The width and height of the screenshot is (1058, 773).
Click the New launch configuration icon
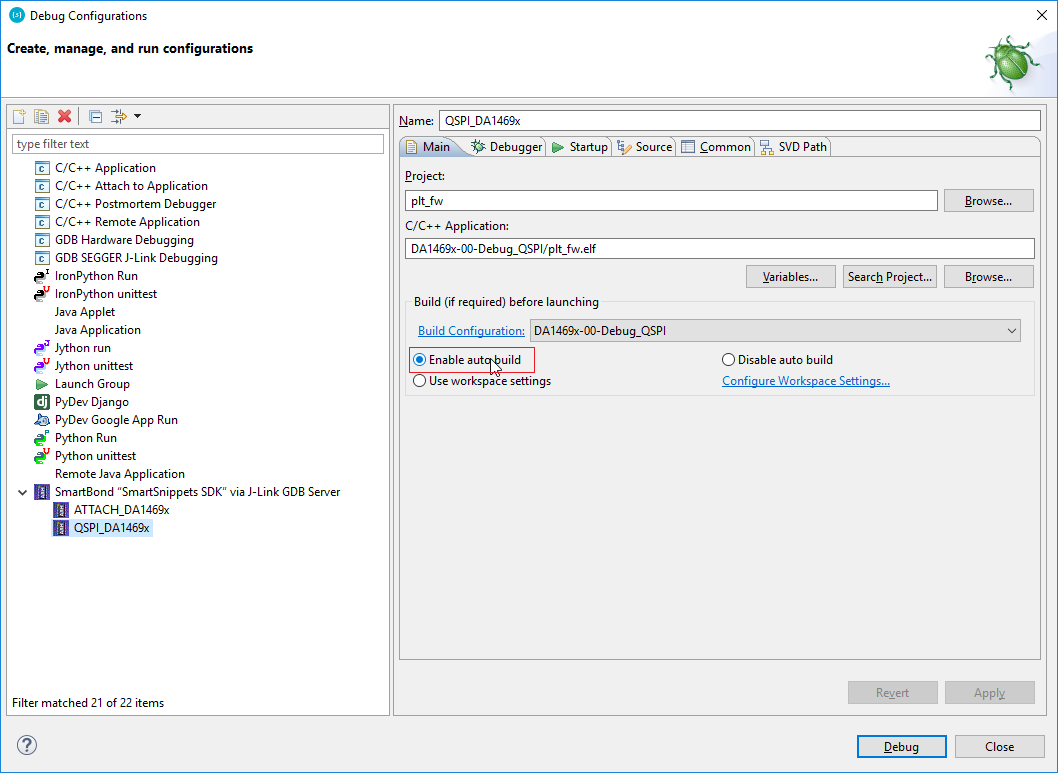[x=19, y=116]
